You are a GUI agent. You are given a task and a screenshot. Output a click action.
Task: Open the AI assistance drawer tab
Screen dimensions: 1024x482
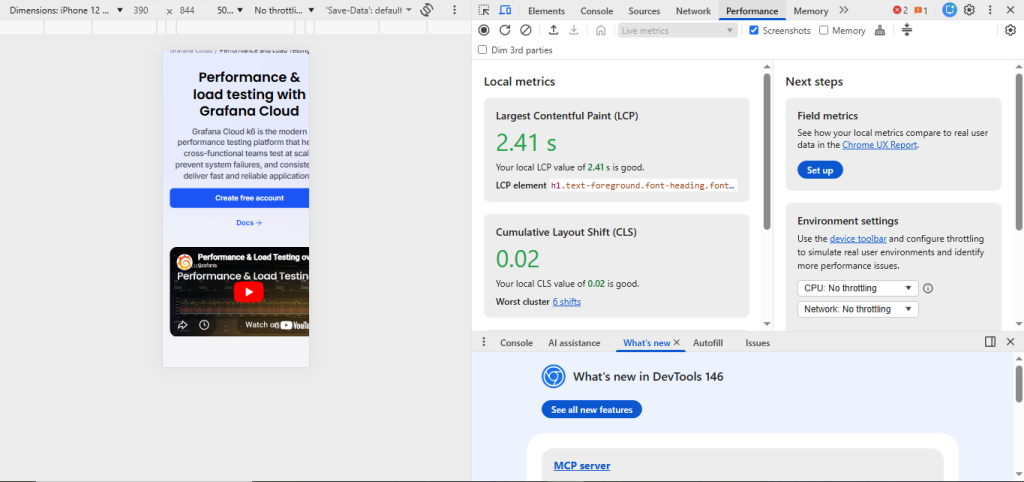574,343
